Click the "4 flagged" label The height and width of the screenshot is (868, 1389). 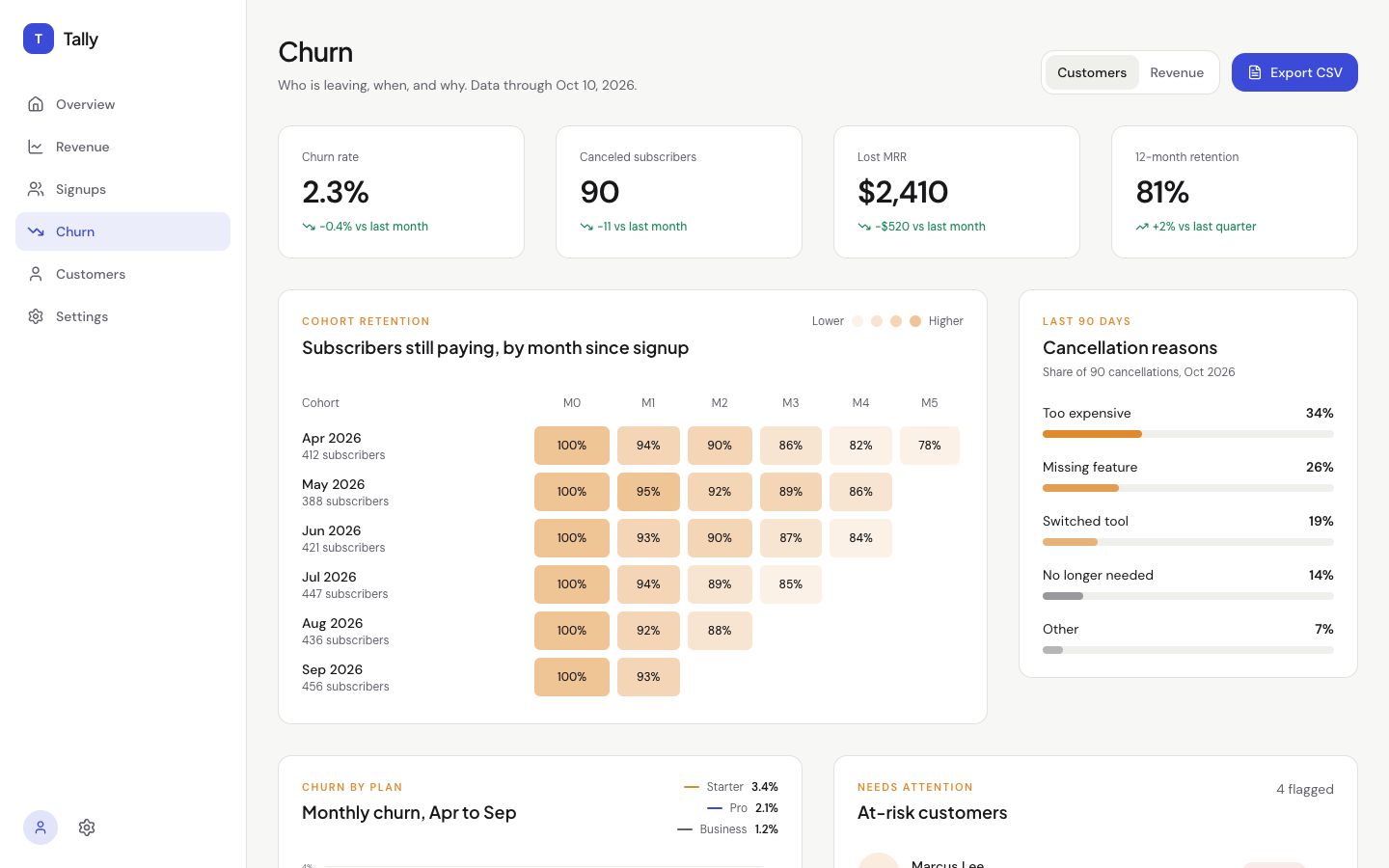pos(1305,789)
